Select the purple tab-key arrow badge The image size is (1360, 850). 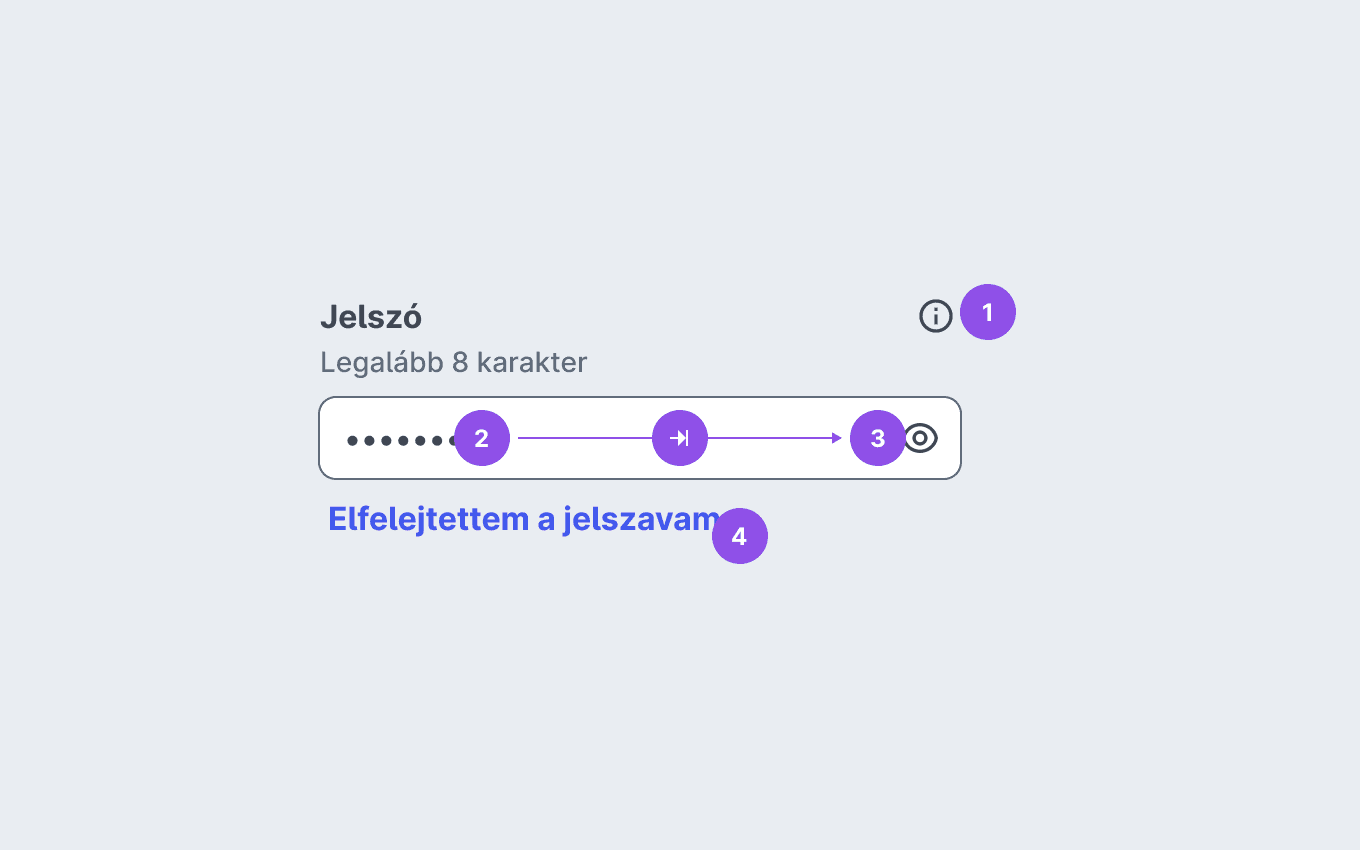click(680, 438)
